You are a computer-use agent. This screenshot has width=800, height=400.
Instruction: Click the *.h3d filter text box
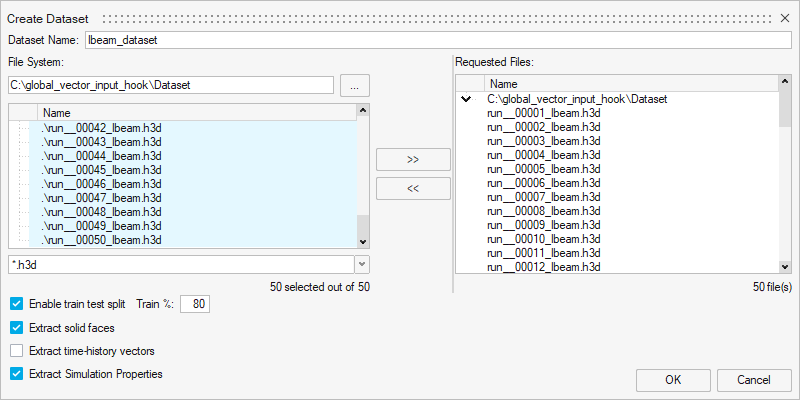click(182, 264)
